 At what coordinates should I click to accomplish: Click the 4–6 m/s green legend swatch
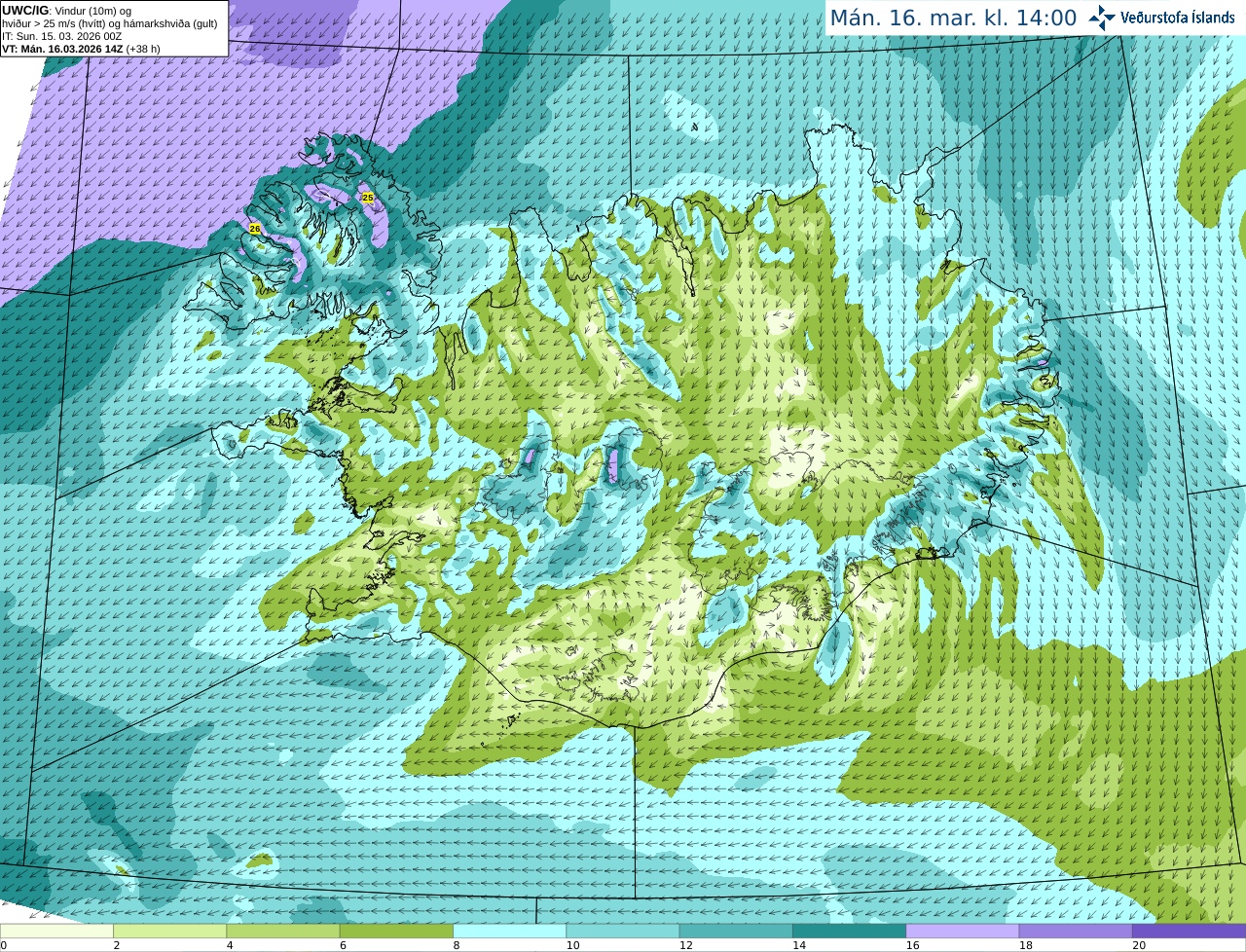(283, 931)
